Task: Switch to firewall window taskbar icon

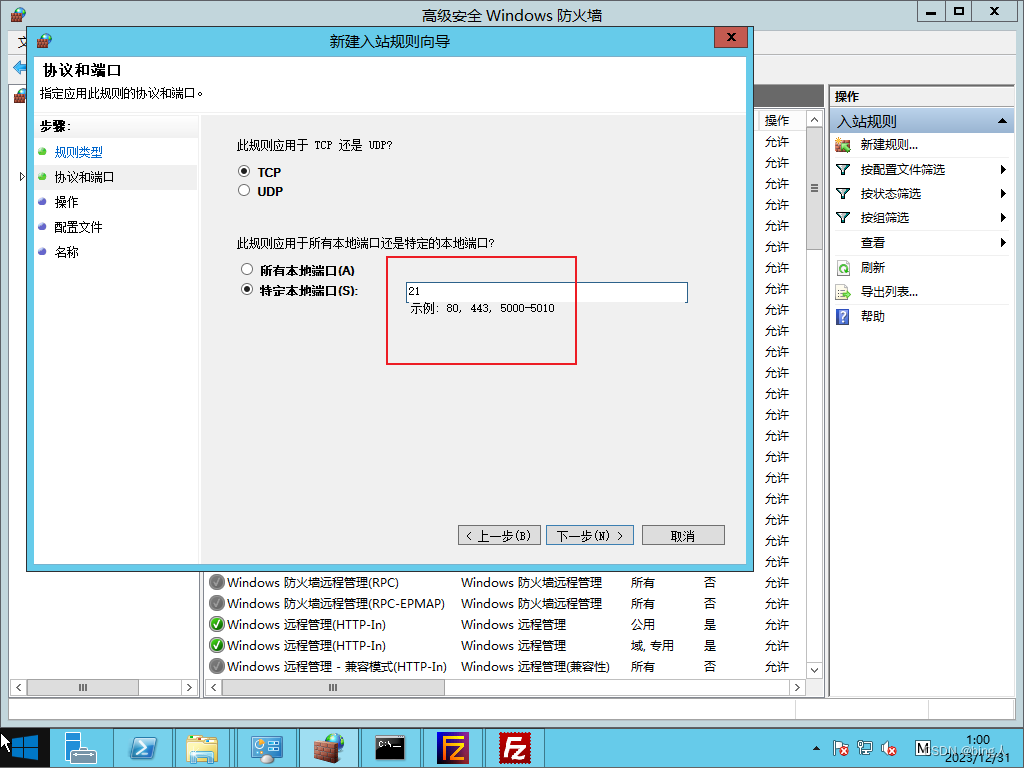Action: coord(329,748)
